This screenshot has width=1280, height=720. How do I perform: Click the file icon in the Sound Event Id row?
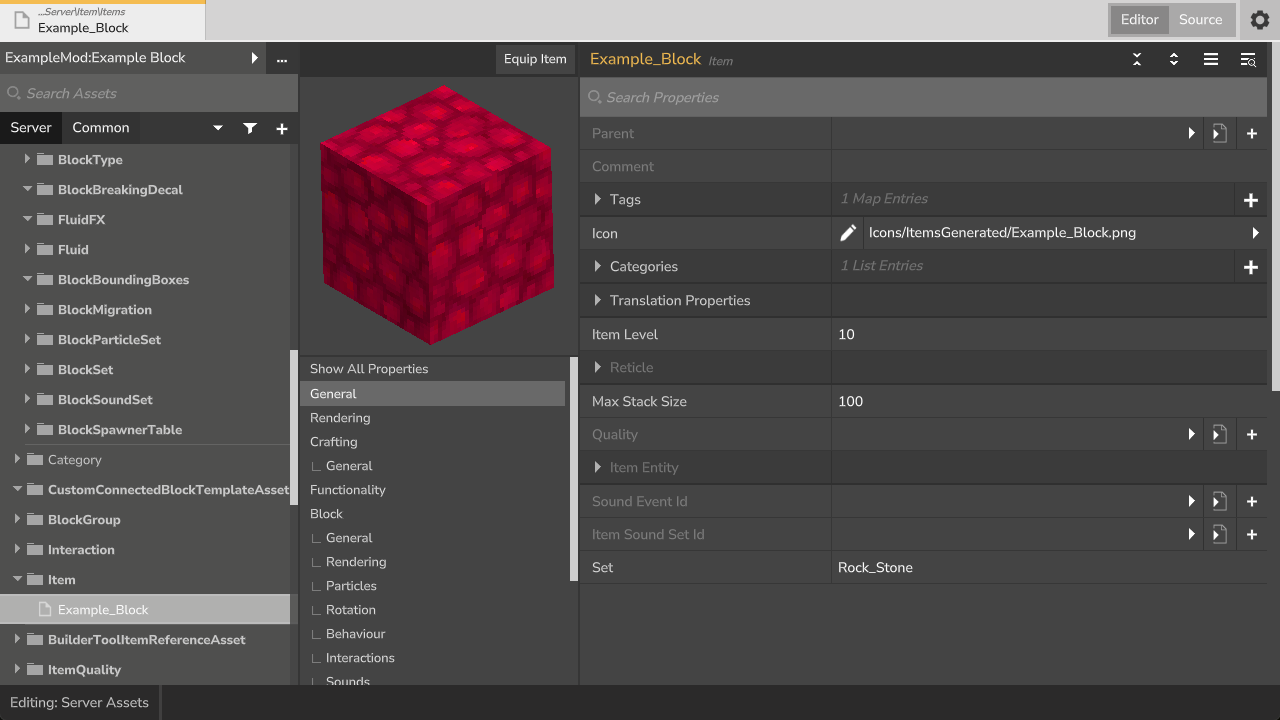[1219, 501]
